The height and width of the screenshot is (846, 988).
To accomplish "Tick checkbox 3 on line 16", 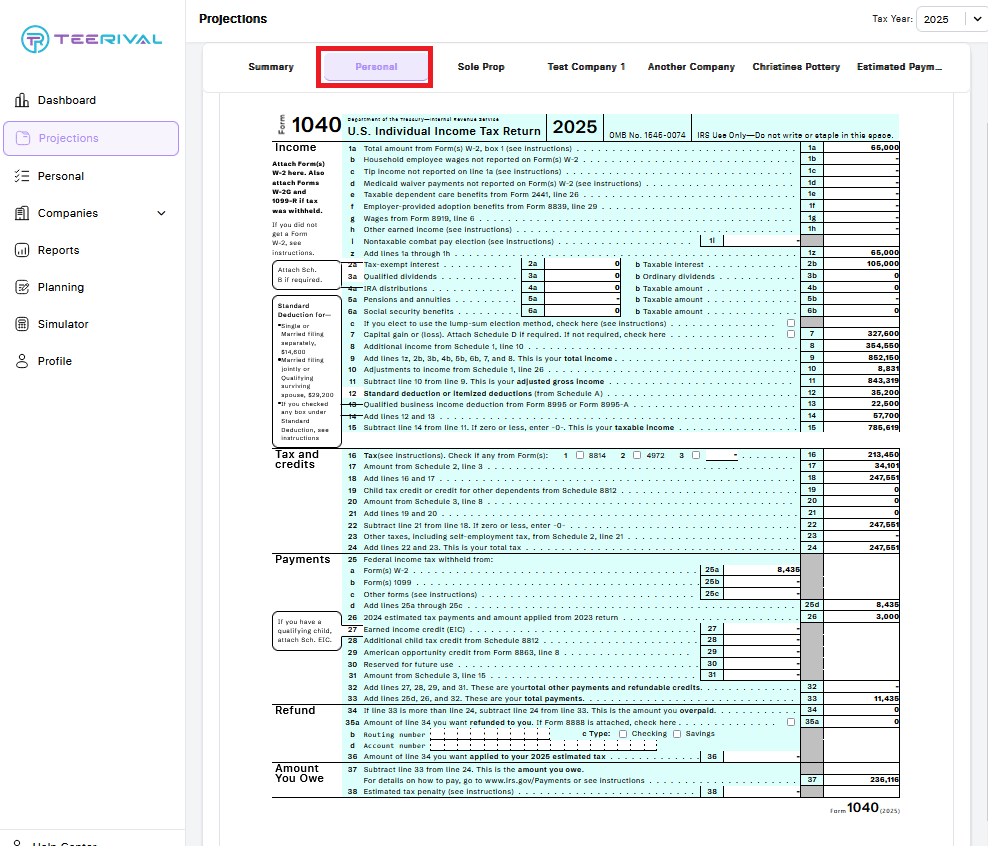I will (x=696, y=455).
